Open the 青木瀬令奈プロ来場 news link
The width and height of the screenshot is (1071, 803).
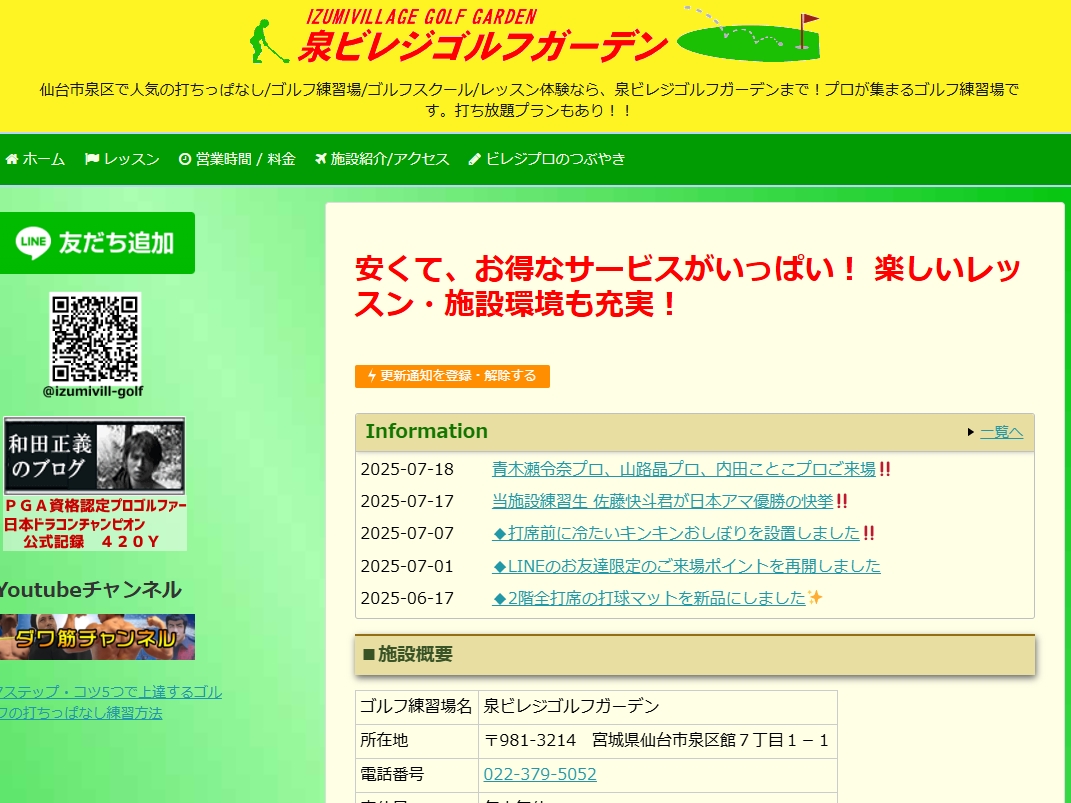point(683,469)
